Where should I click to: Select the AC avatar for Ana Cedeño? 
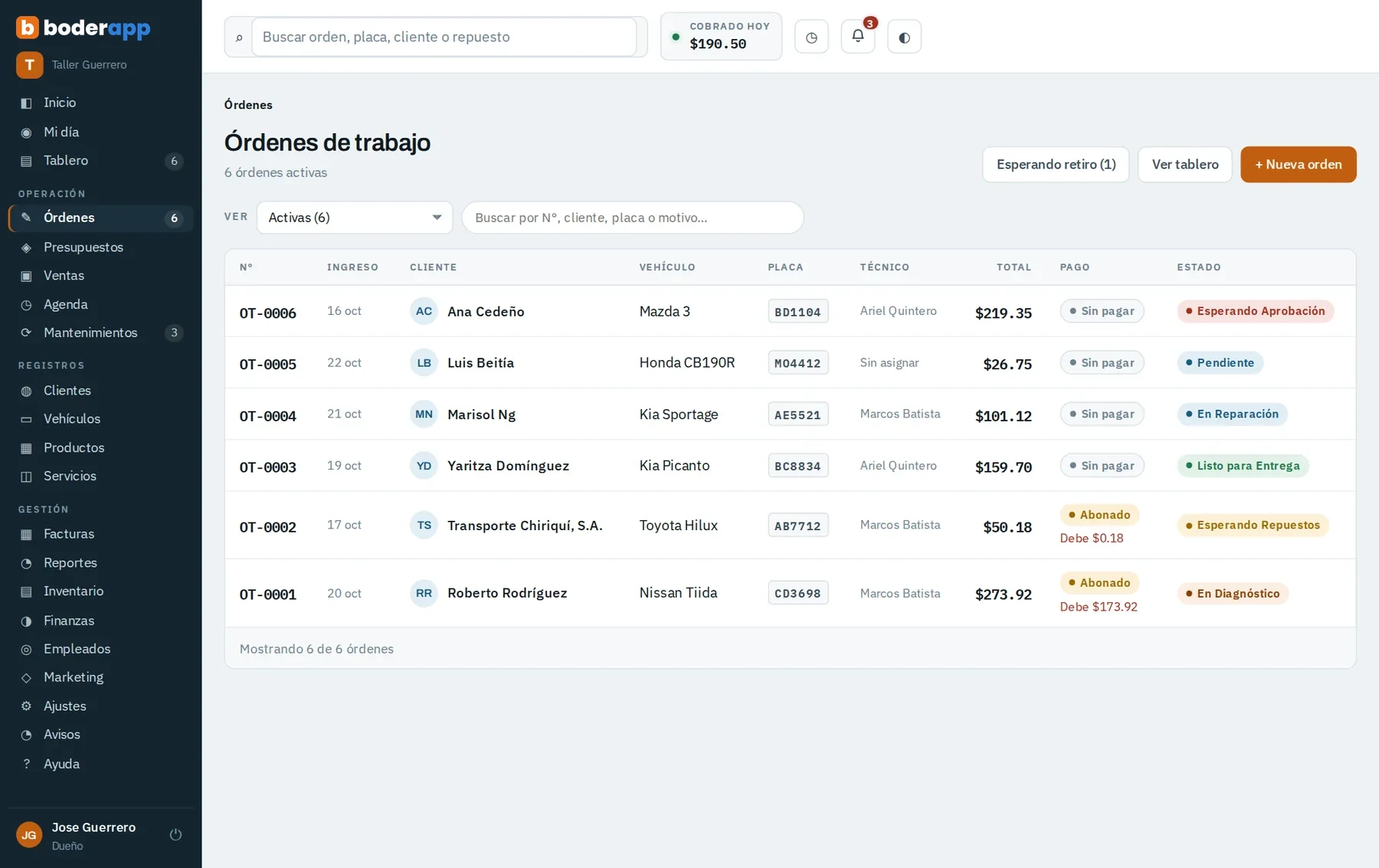pyautogui.click(x=424, y=311)
